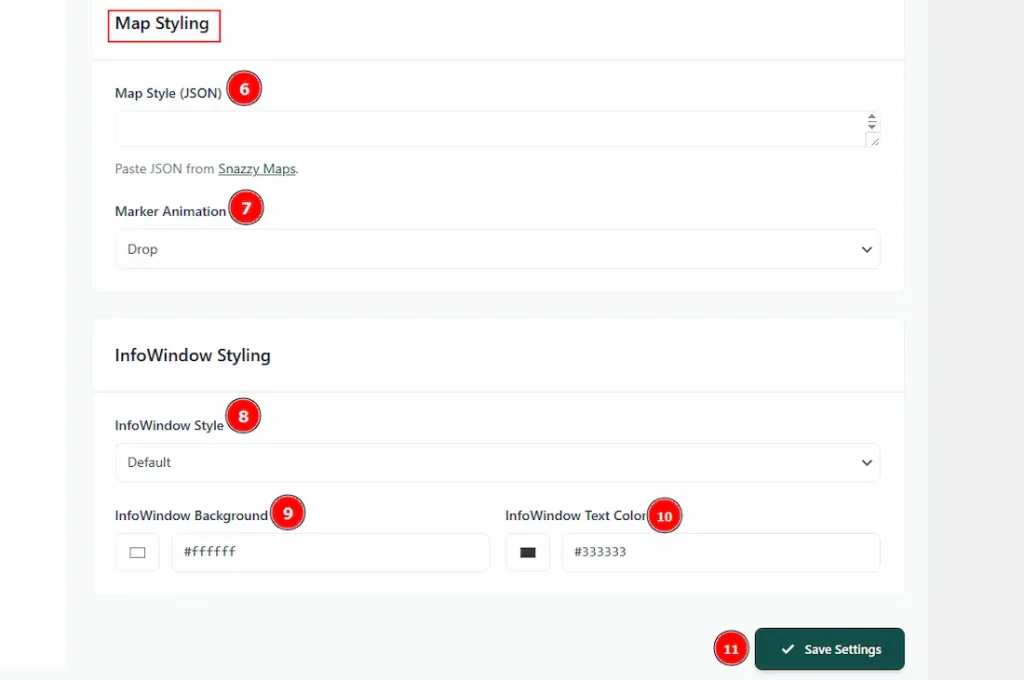This screenshot has height=680, width=1024.
Task: Focus the Map Style JSON text area
Action: coord(488,129)
